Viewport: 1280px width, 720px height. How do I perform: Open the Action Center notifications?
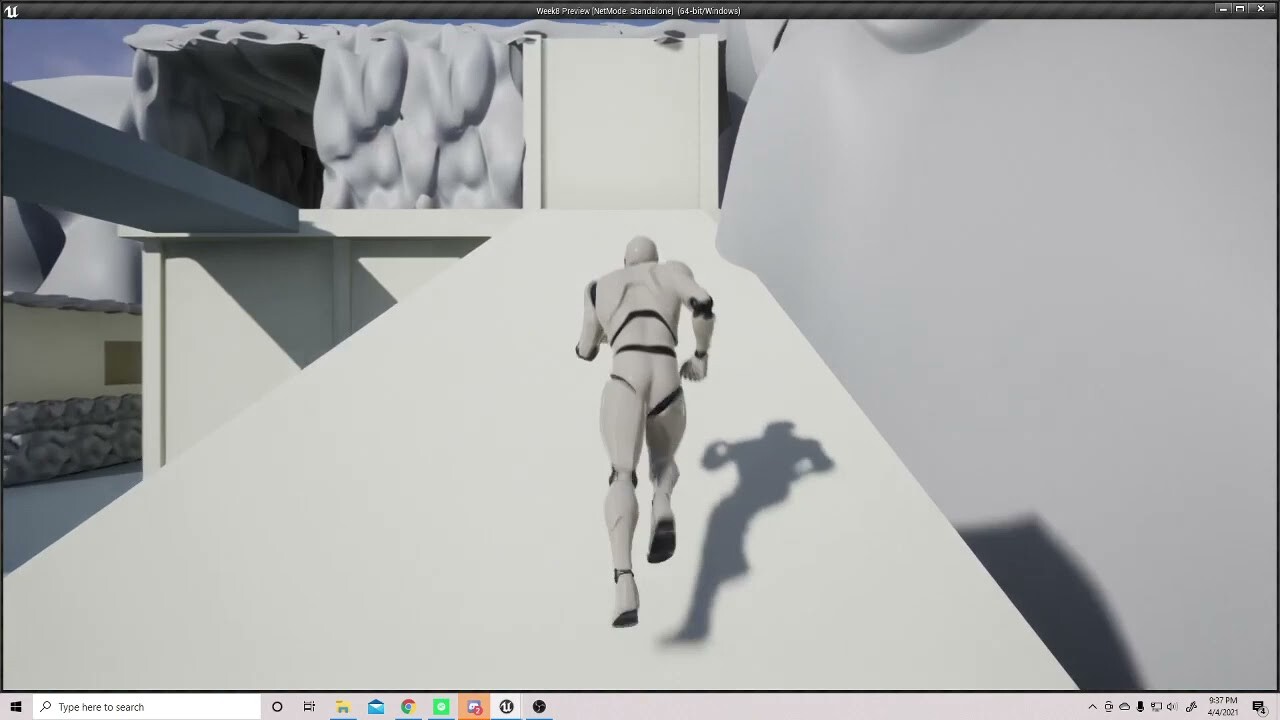[1257, 707]
